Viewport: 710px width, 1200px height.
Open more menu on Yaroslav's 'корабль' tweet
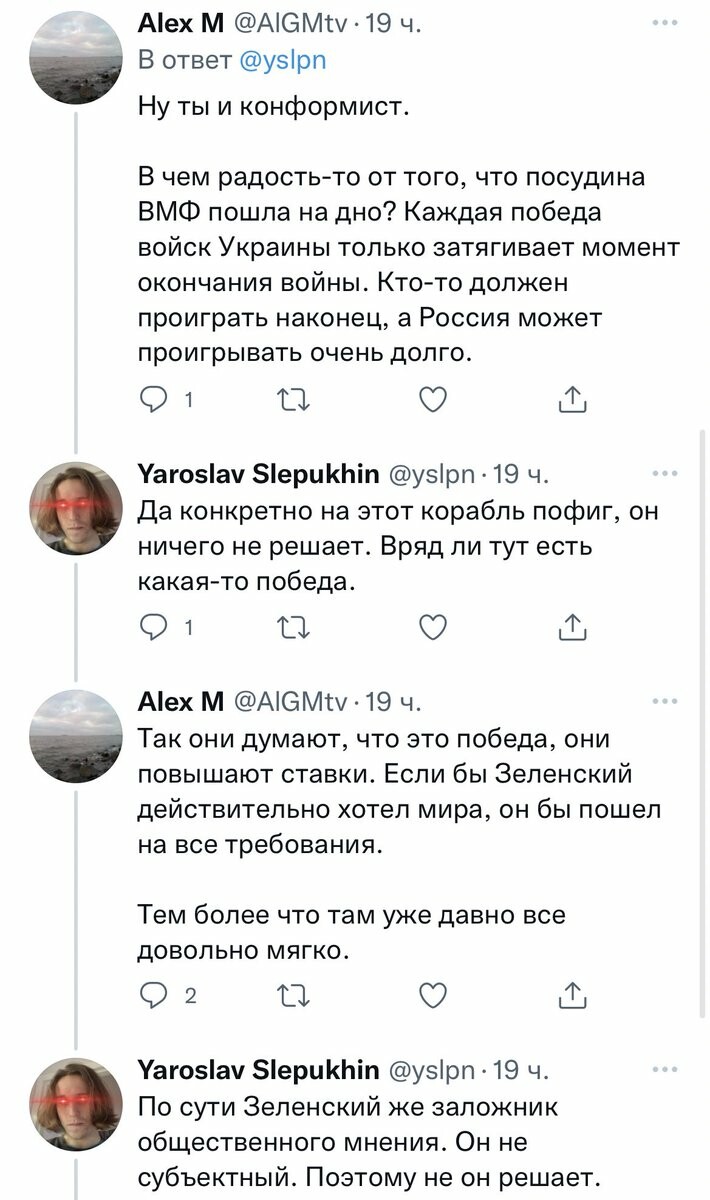pos(662,472)
